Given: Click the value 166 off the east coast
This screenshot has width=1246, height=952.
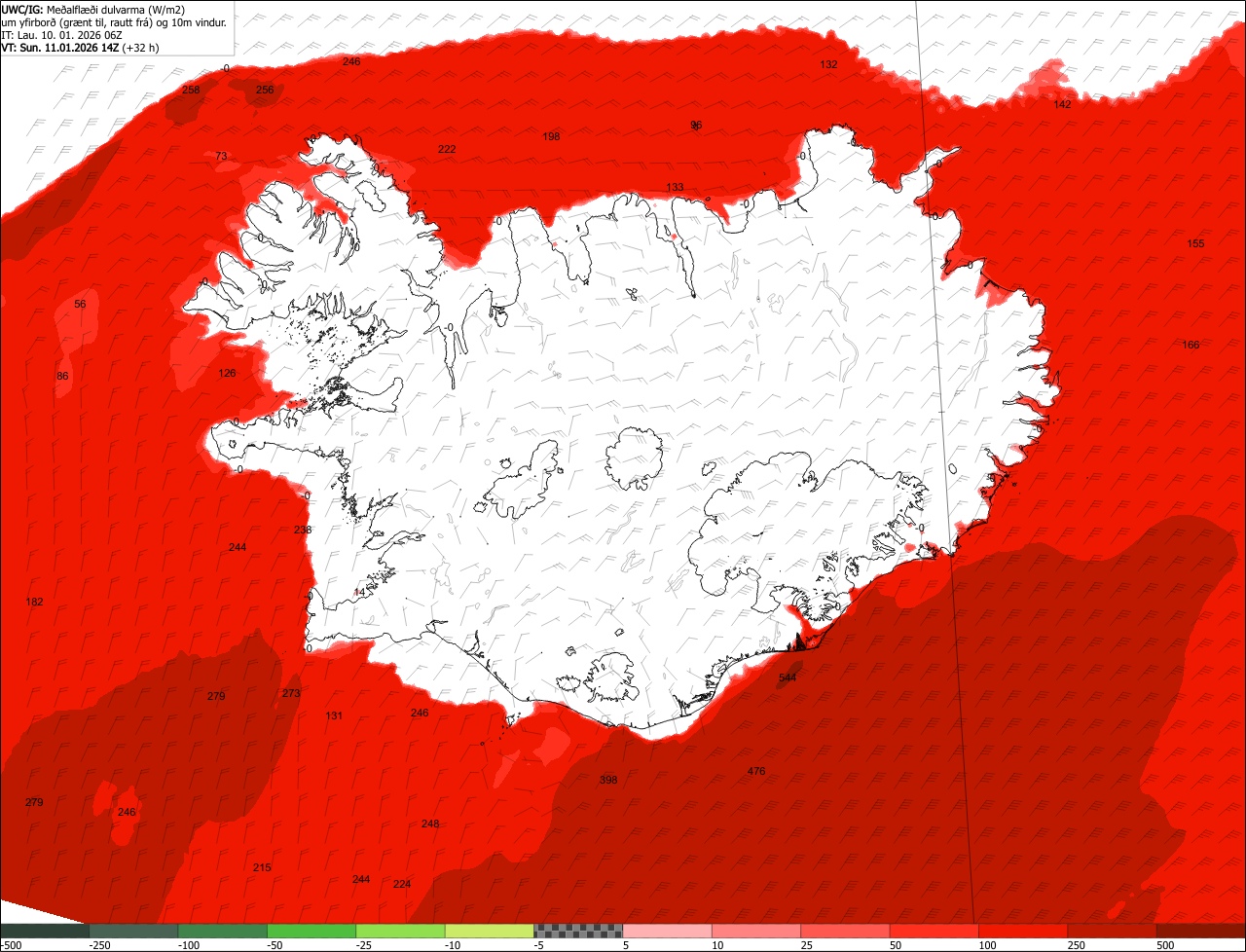Looking at the screenshot, I should [x=1191, y=345].
